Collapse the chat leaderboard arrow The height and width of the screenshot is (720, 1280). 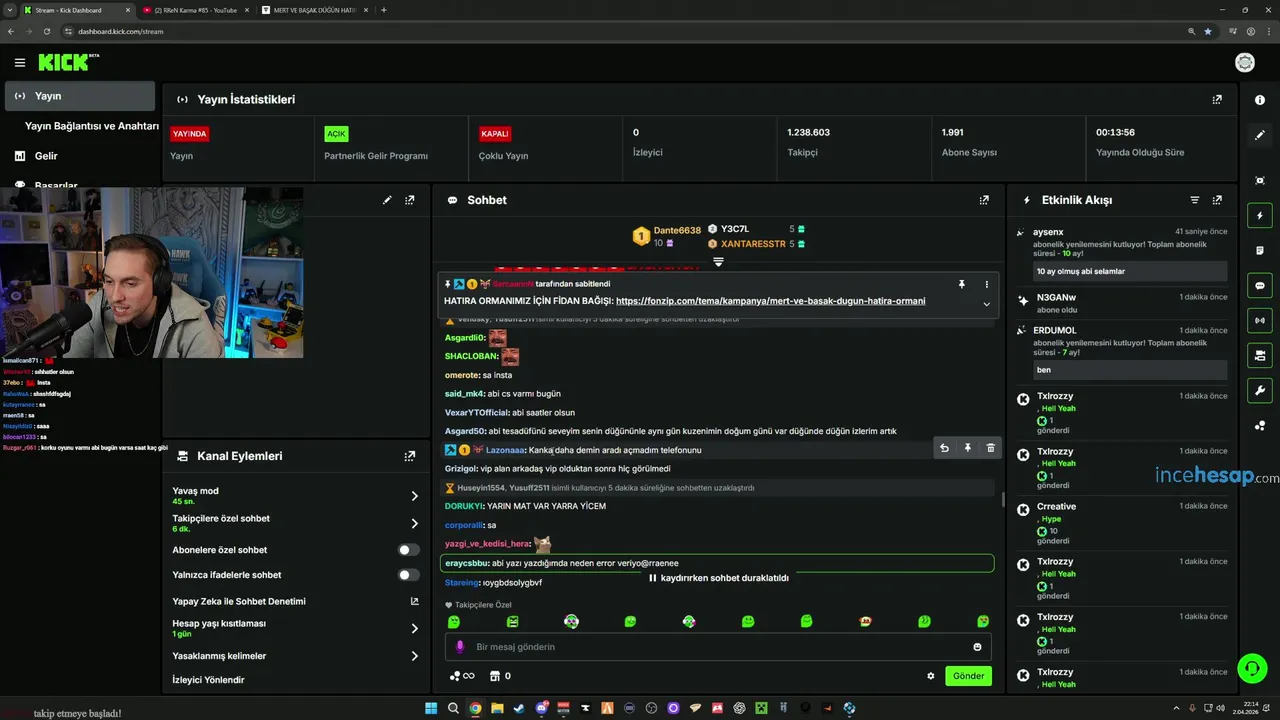718,262
